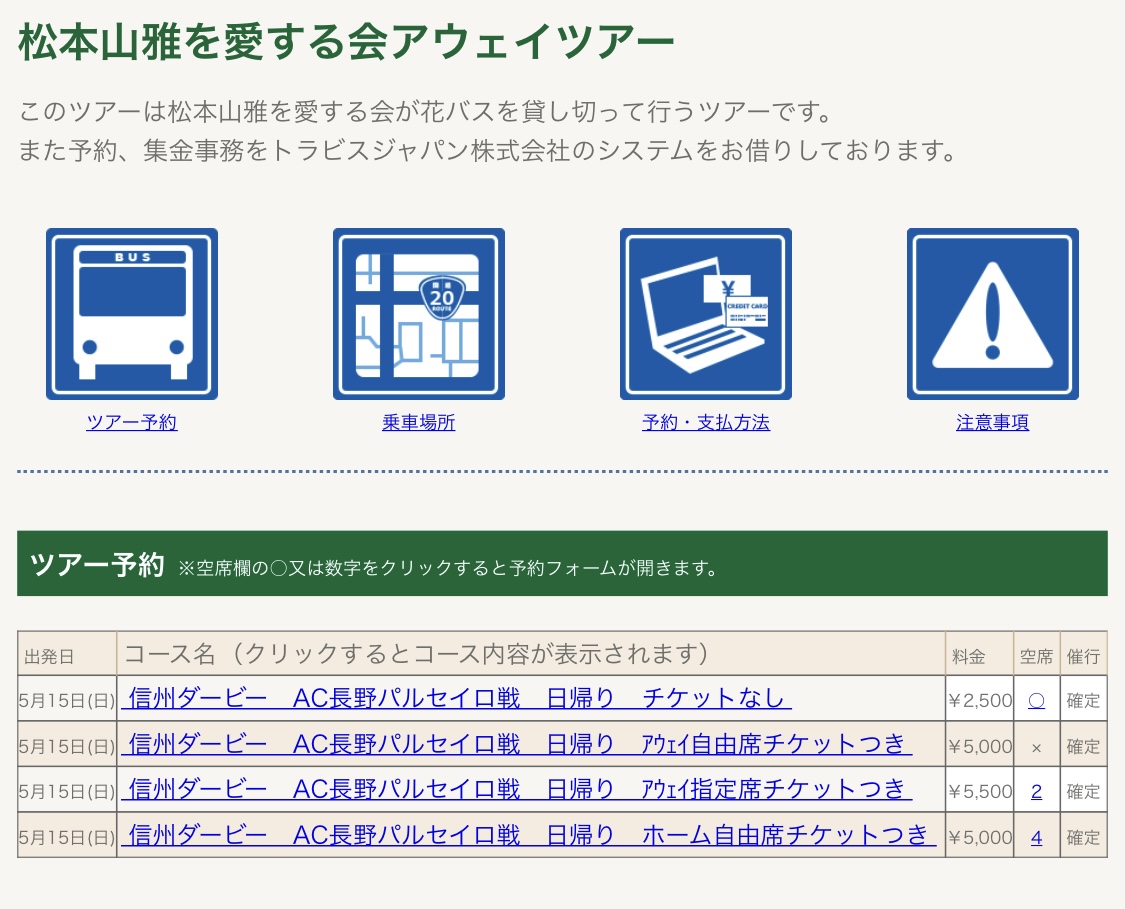Click the ¥2,500 price cell
The height and width of the screenshot is (909, 1125).
point(979,700)
